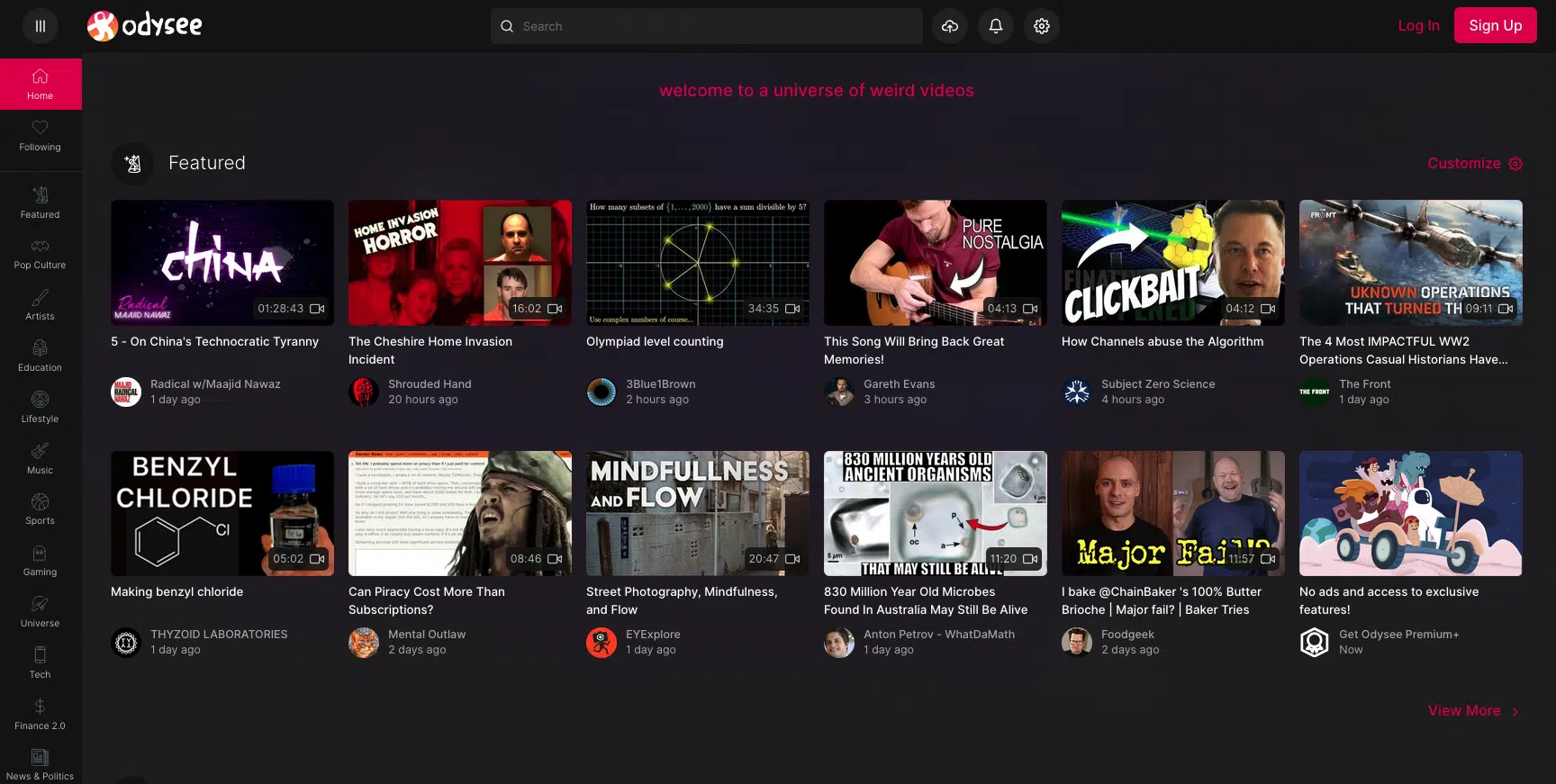This screenshot has width=1556, height=784.
Task: Open the settings gear in header
Action: pos(1041,26)
